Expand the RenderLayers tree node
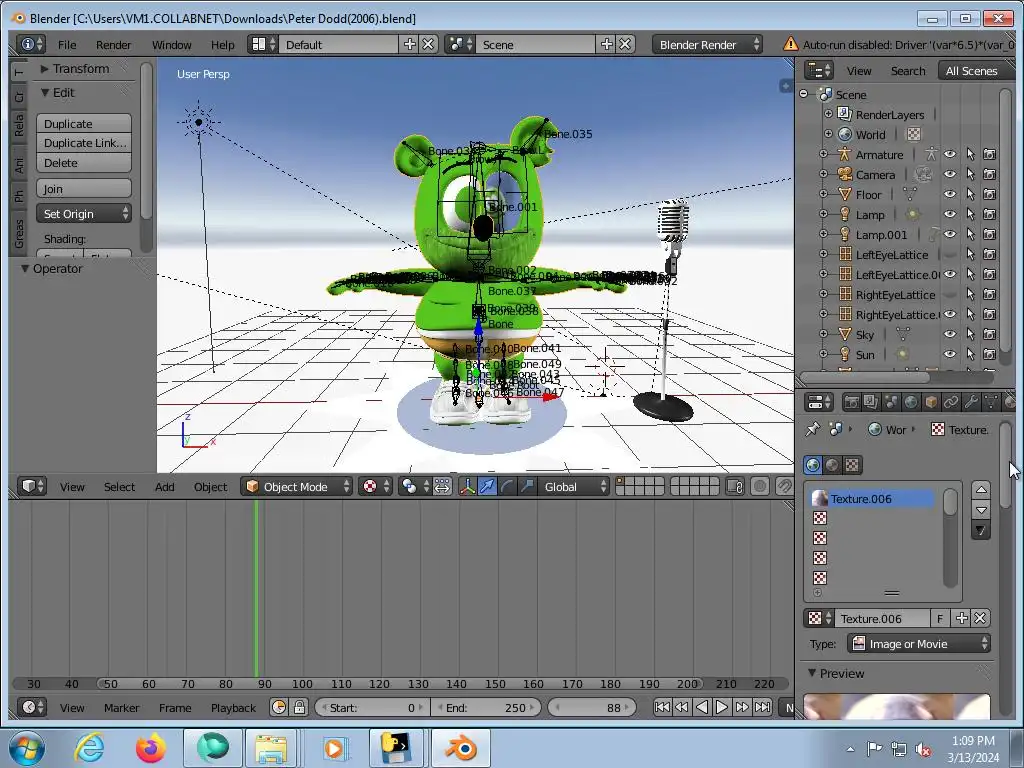1024x768 pixels. [x=828, y=114]
